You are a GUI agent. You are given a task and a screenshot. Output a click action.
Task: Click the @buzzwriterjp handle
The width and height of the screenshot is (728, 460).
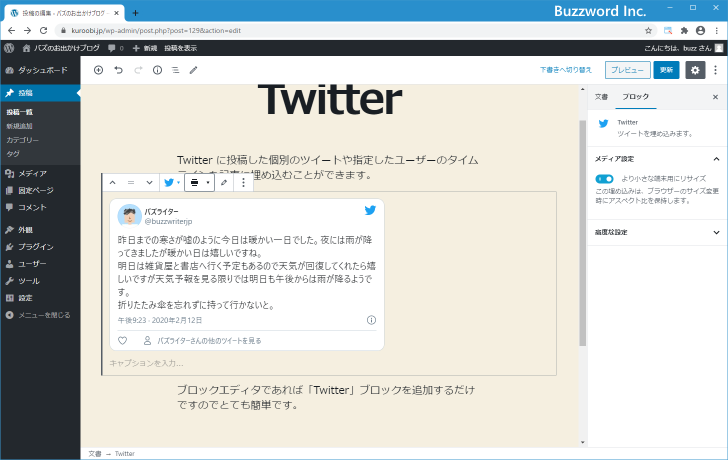coord(169,221)
